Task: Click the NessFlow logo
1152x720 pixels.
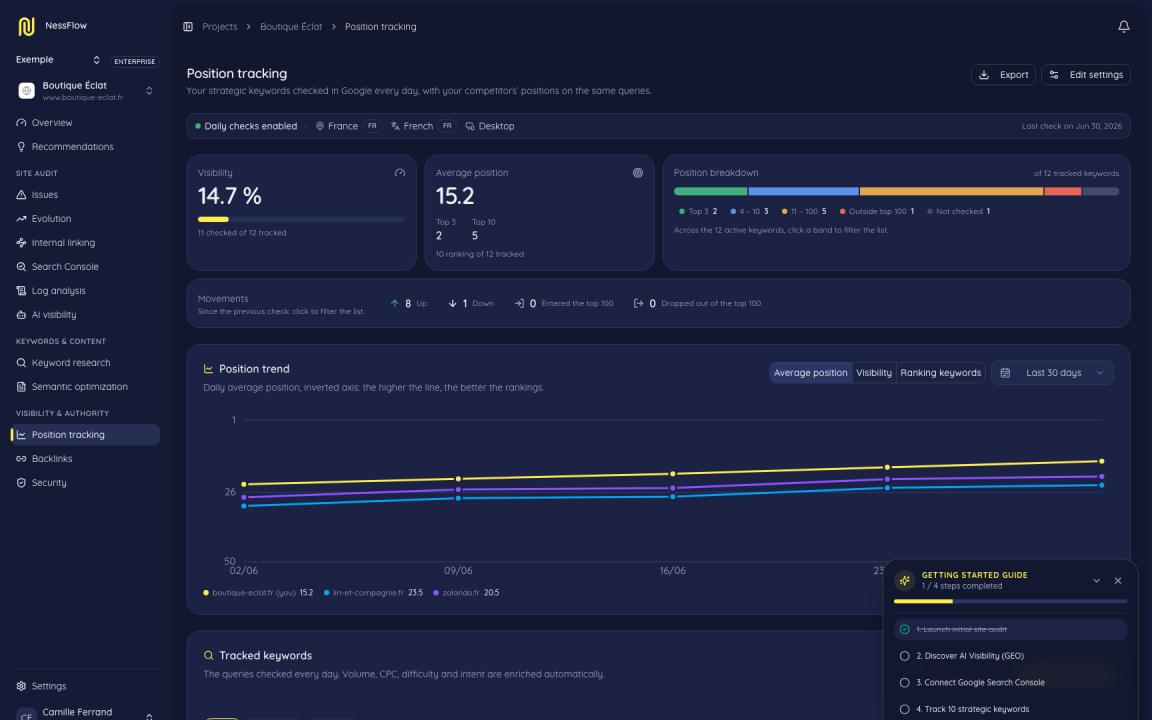Action: point(26,26)
